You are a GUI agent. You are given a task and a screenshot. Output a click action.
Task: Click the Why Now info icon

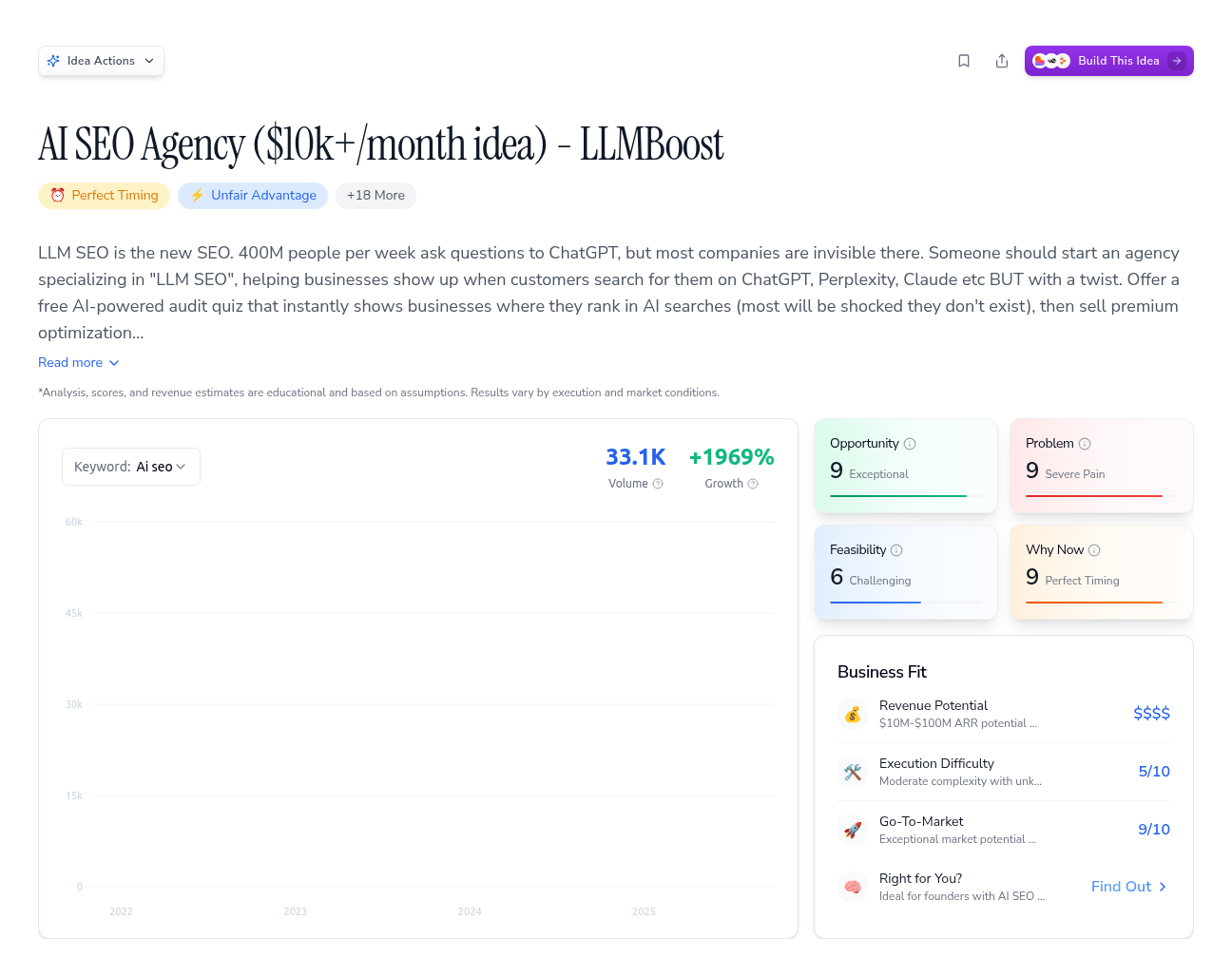tap(1094, 550)
